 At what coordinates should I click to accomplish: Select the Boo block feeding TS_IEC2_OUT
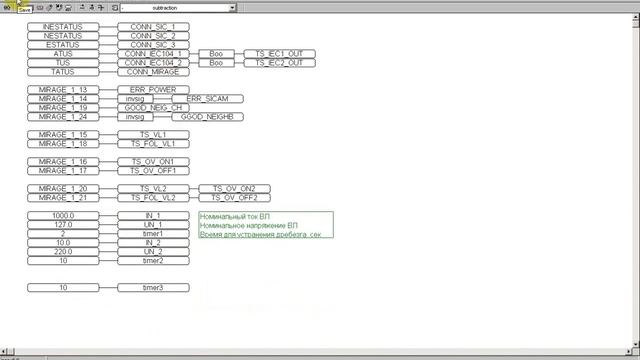click(x=216, y=63)
